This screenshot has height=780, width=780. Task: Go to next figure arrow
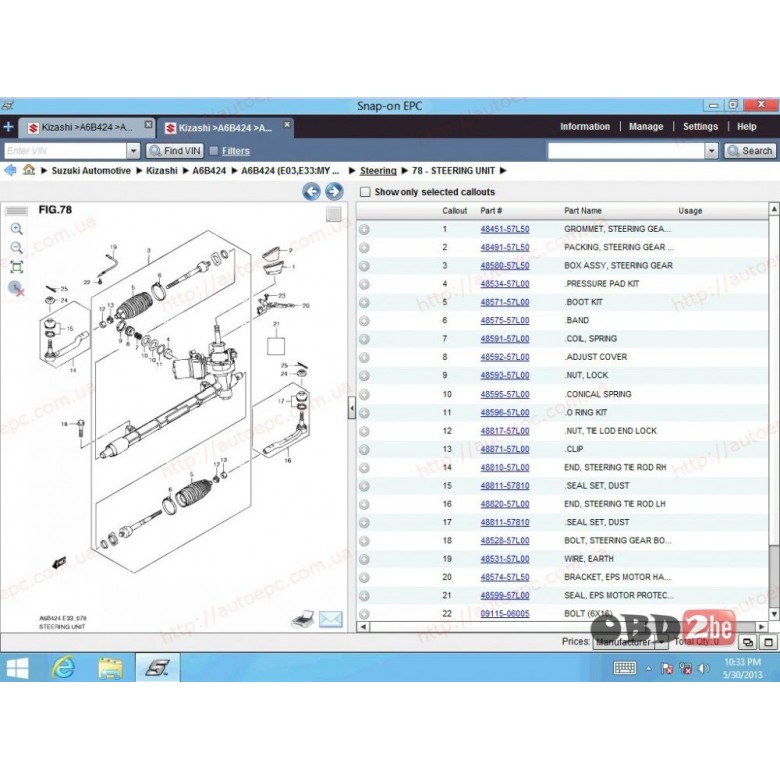click(334, 191)
